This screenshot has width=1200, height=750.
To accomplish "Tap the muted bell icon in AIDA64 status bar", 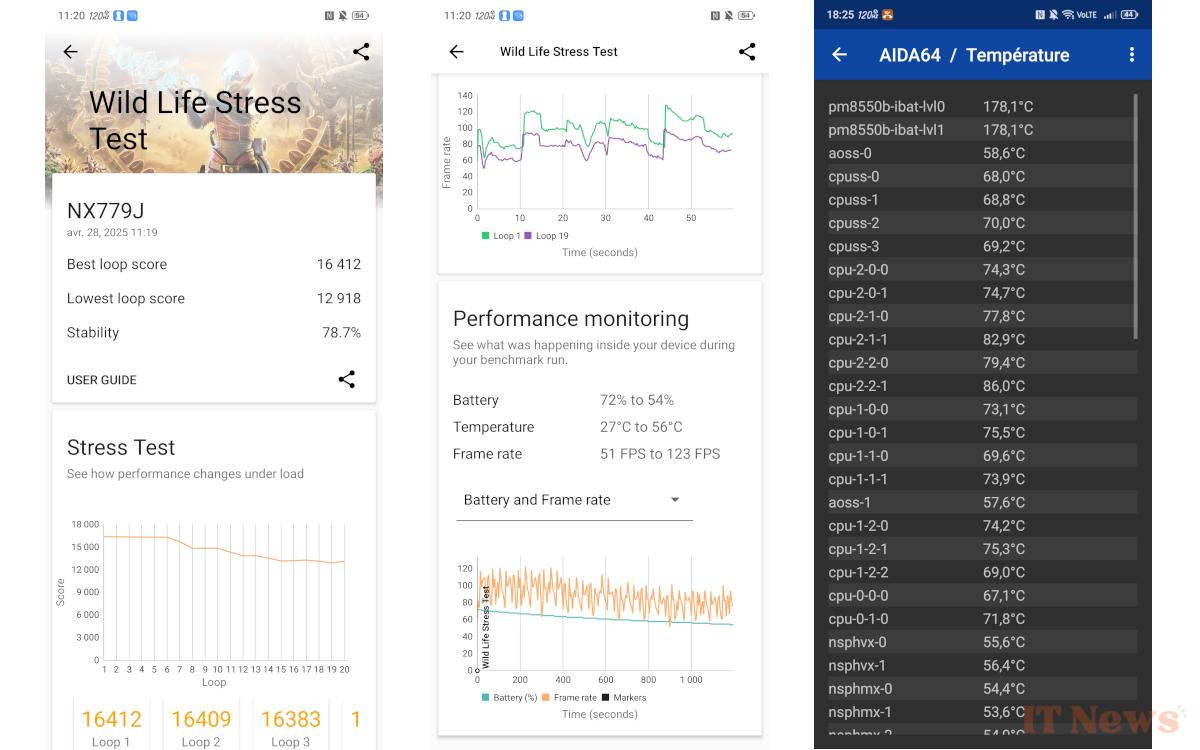I will tap(1053, 15).
